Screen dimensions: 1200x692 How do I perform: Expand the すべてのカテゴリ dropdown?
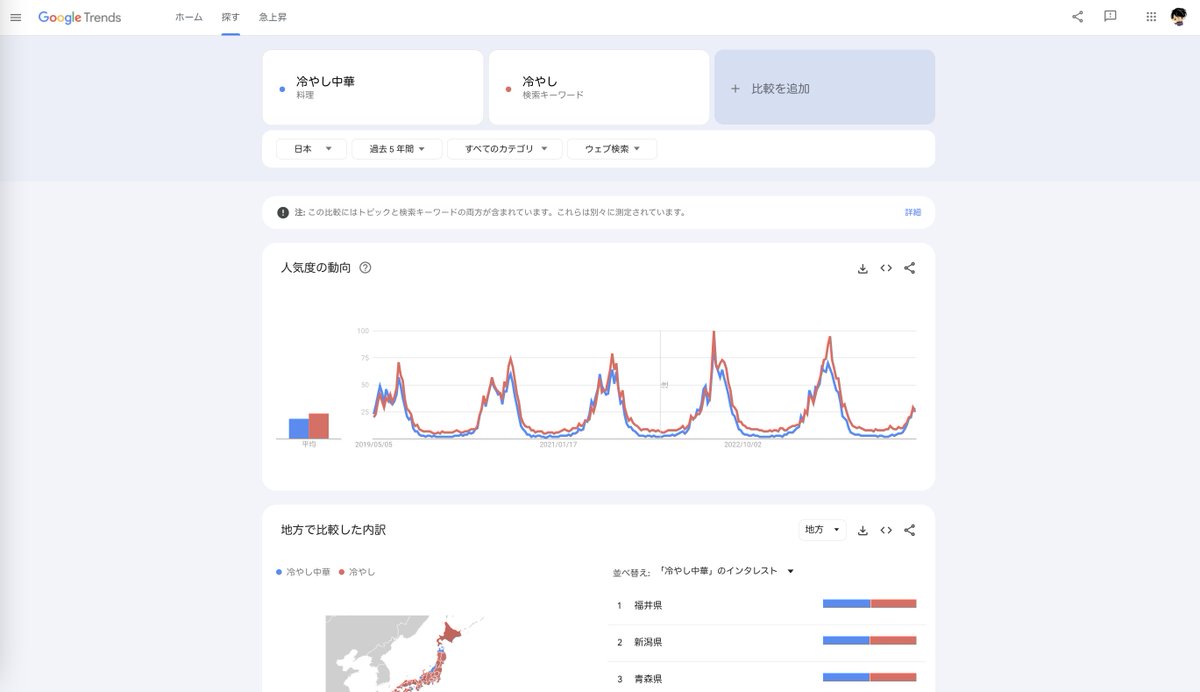tap(506, 149)
